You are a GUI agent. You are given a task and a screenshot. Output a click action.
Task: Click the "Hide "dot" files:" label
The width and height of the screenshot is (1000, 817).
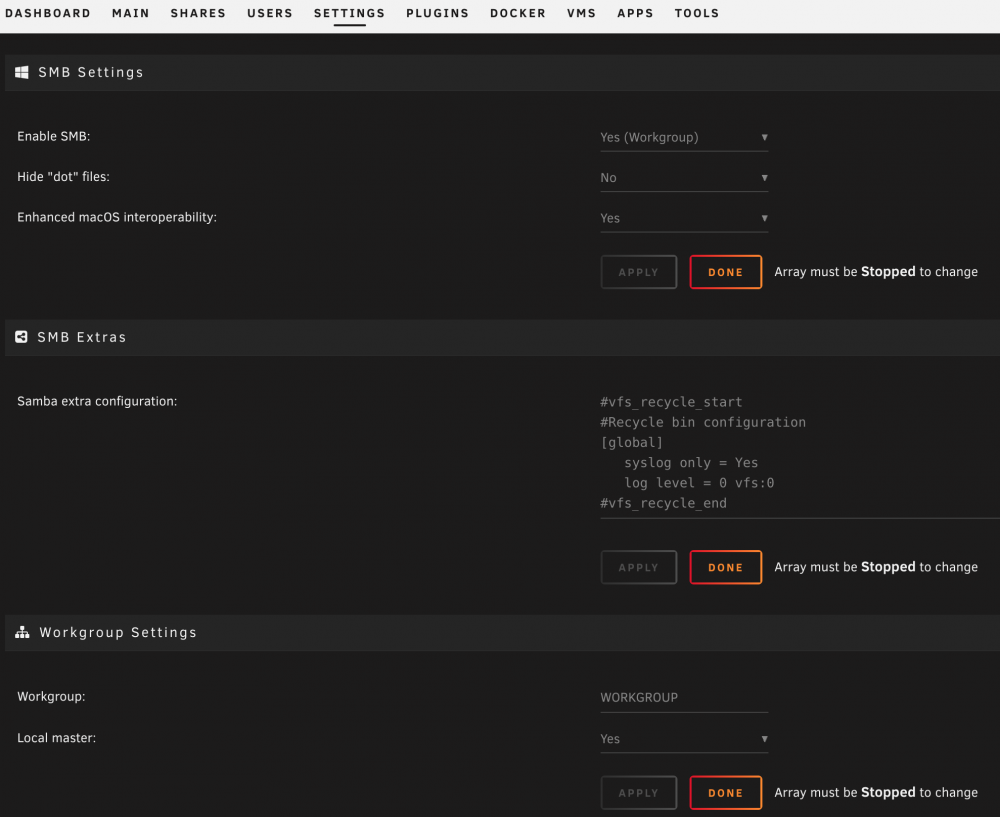tap(63, 177)
